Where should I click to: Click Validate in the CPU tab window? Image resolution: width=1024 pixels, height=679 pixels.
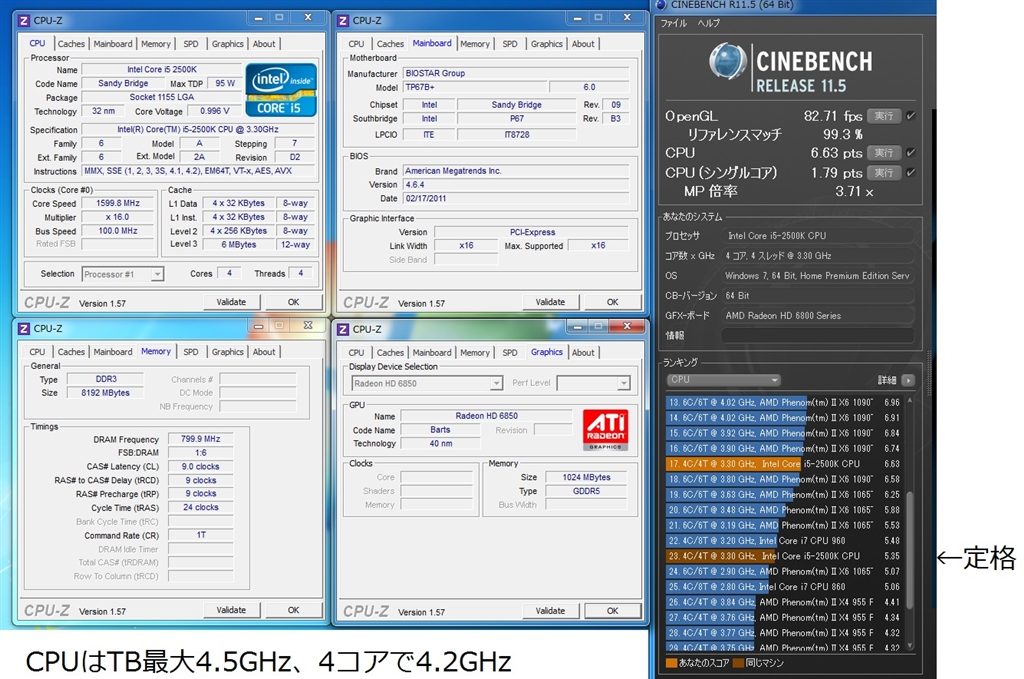[x=231, y=302]
